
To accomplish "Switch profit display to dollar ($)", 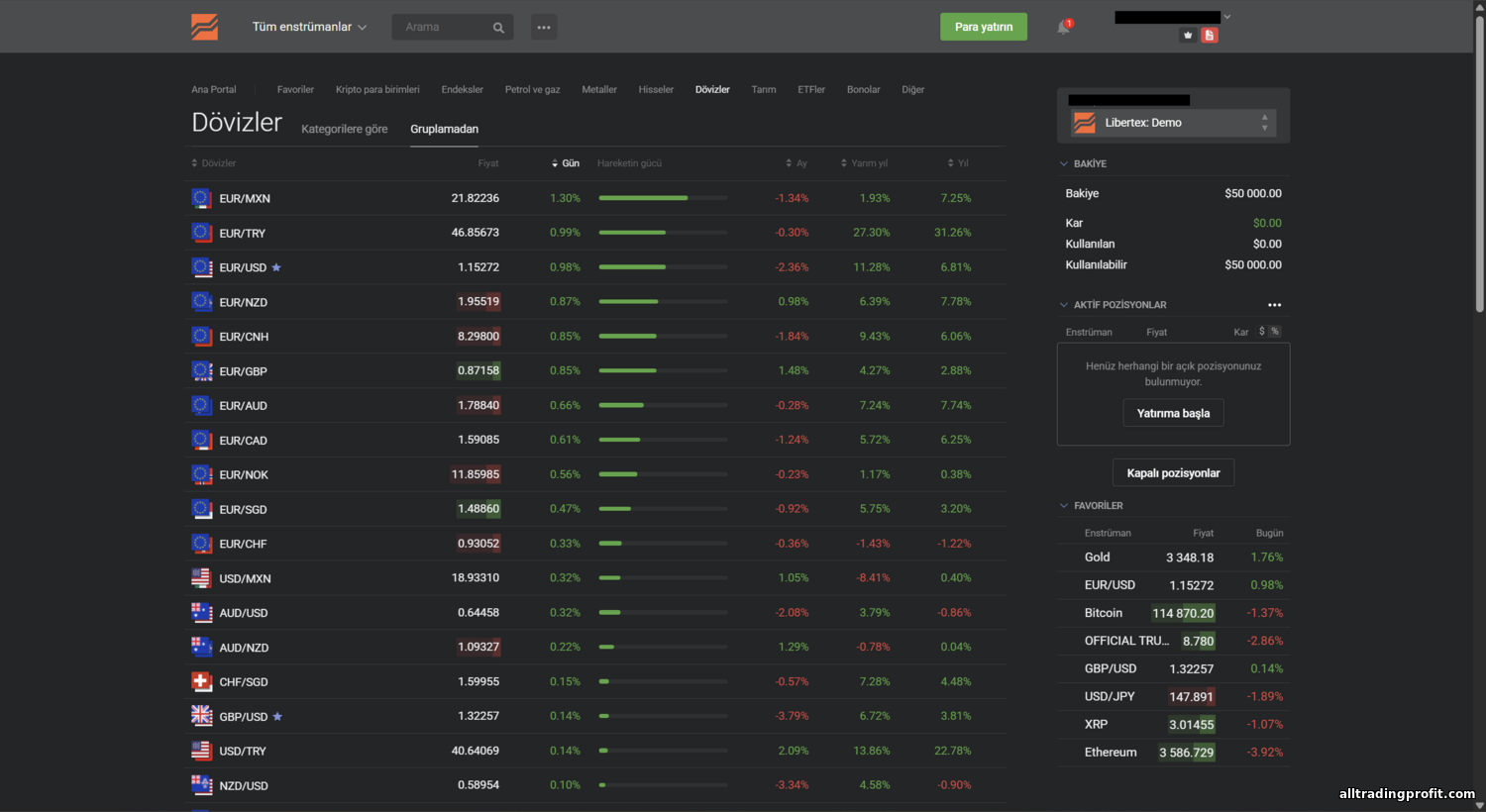I will coord(1262,332).
